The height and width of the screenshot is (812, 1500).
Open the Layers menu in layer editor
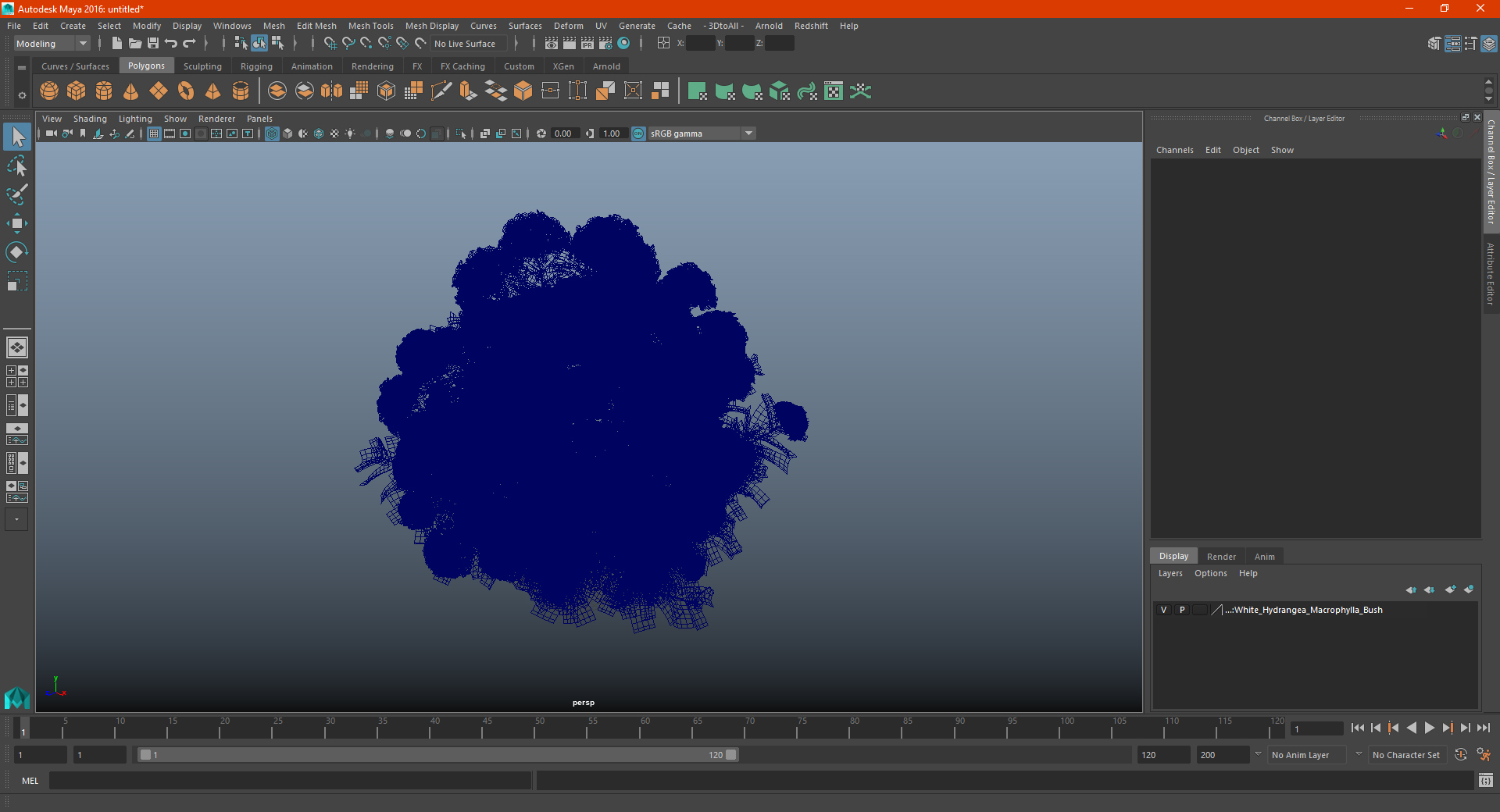point(1170,573)
